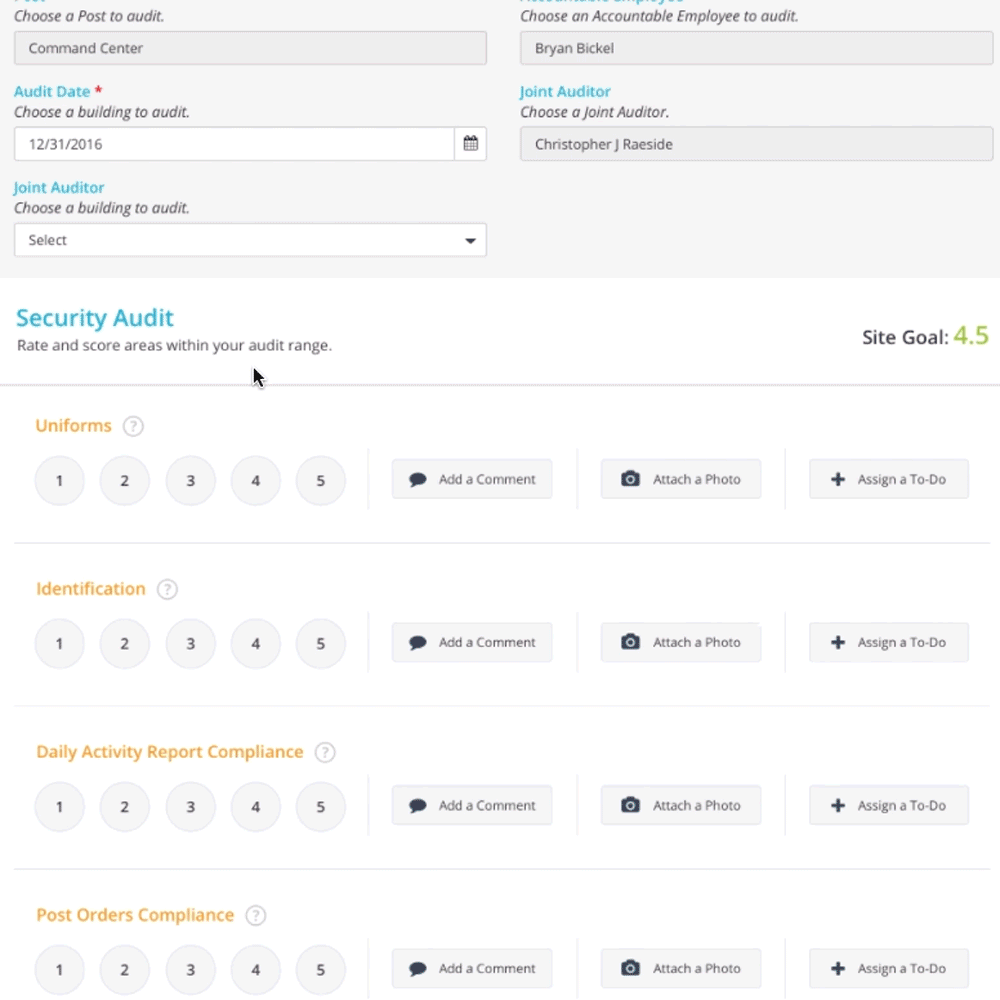The image size is (1000, 1000).
Task: Show help for Post Orders Compliance
Action: pyautogui.click(x=256, y=916)
